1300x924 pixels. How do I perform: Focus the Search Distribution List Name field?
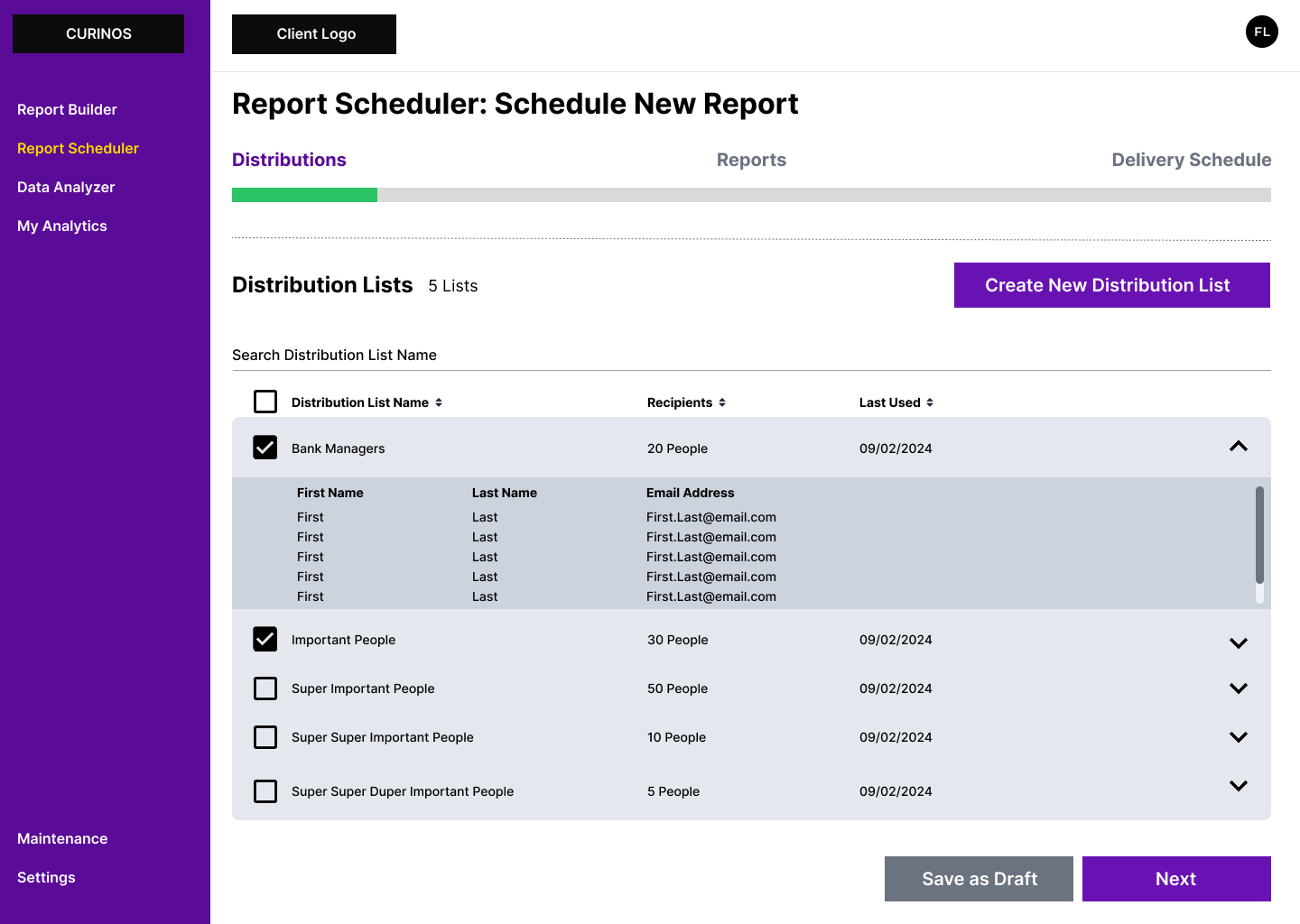(x=751, y=356)
